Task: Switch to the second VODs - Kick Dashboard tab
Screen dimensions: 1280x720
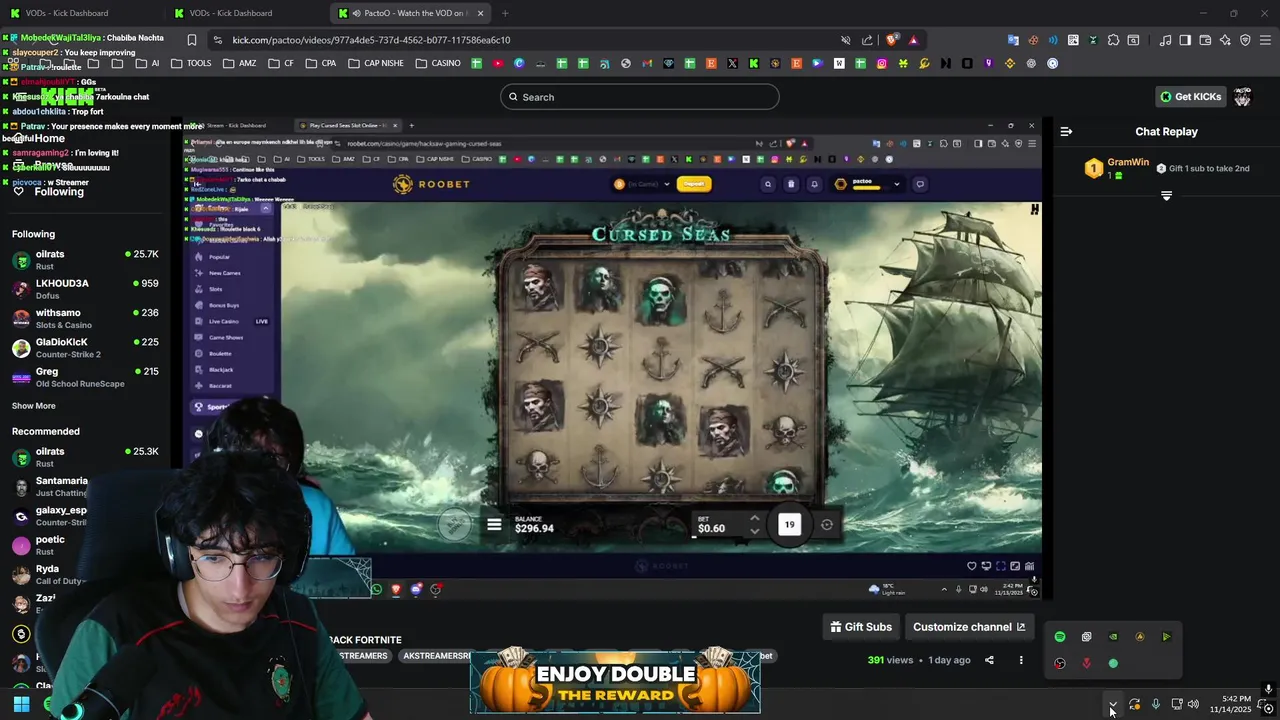Action: pos(238,13)
